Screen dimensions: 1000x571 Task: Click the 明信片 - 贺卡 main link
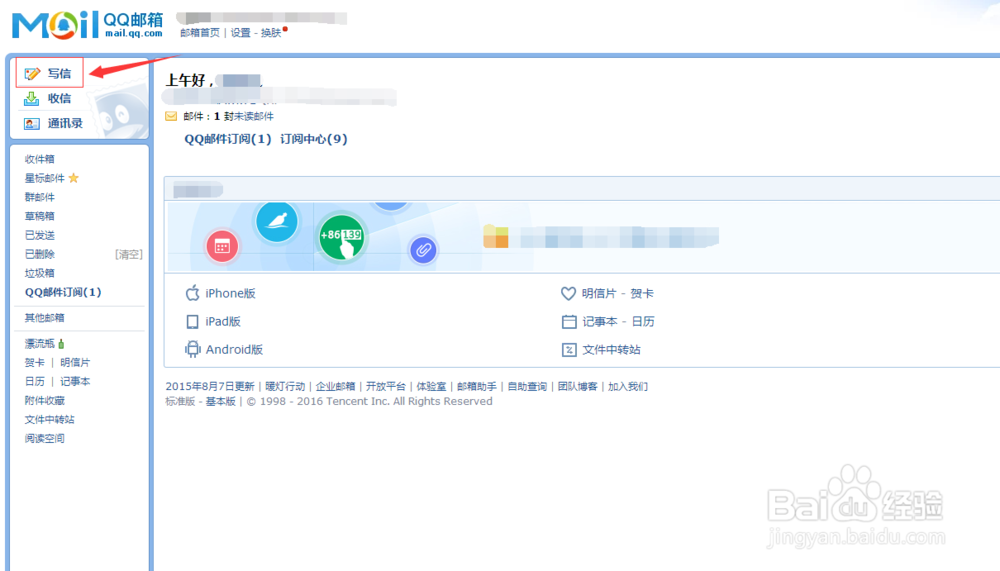point(618,293)
